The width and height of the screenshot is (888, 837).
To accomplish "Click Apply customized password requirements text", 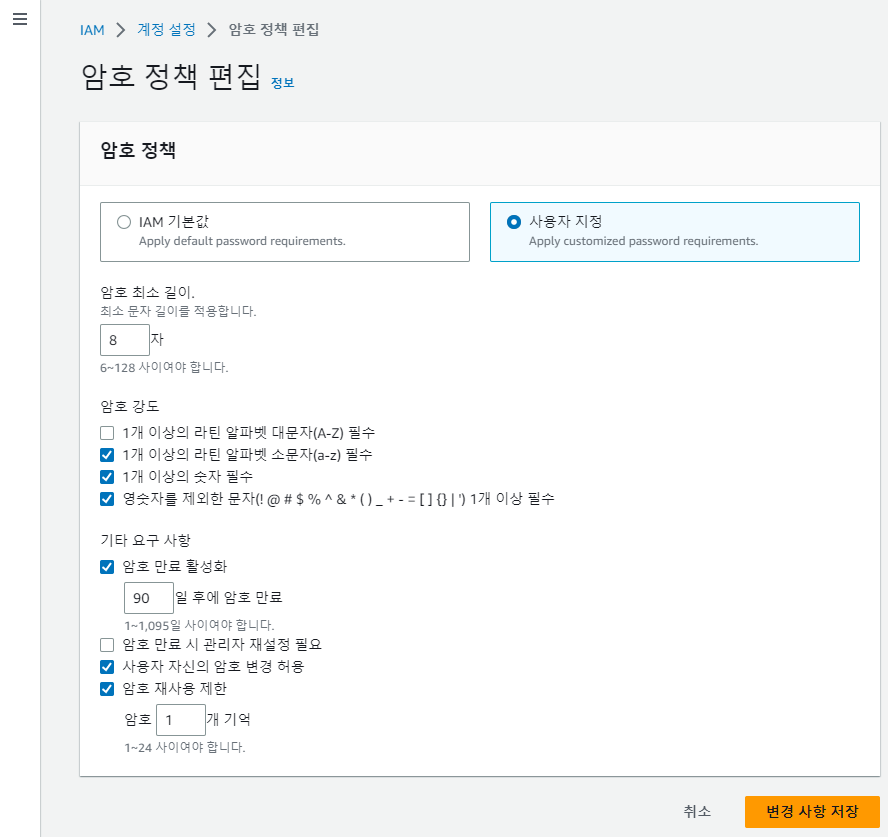I will [643, 241].
